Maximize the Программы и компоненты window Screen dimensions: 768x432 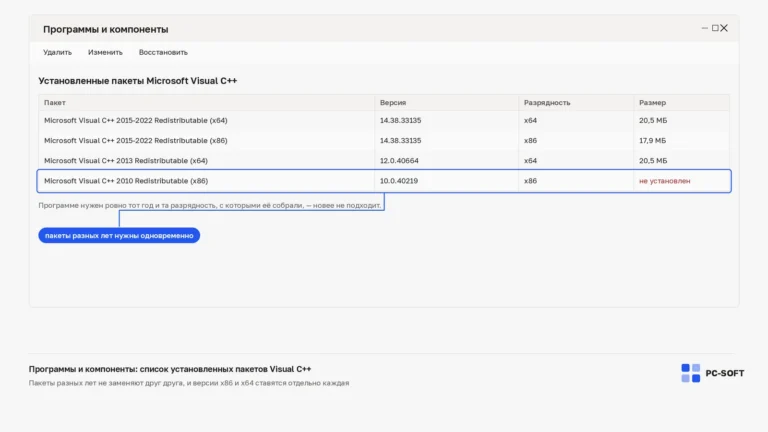point(715,28)
